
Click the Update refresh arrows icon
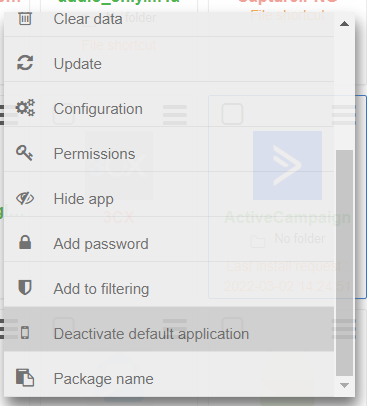(25, 63)
